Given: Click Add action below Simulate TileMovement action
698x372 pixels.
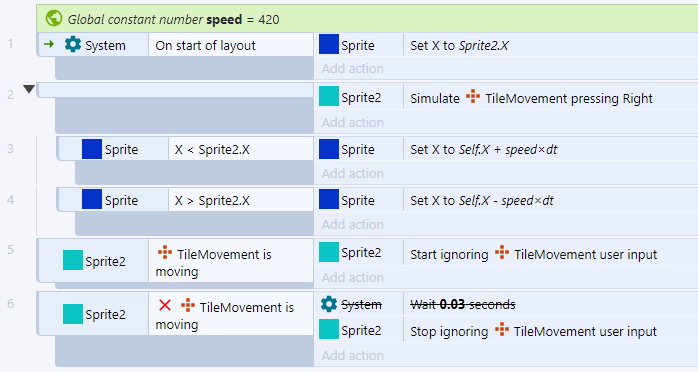Looking at the screenshot, I should [353, 122].
